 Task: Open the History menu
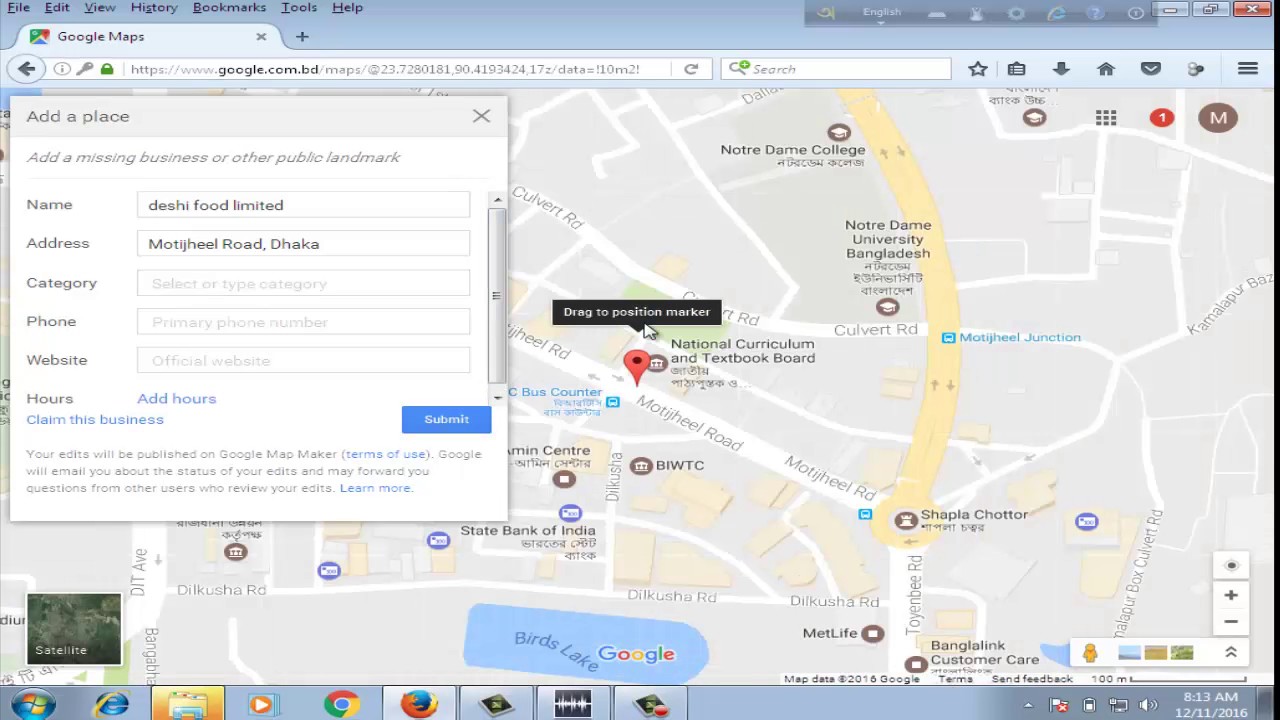(154, 7)
